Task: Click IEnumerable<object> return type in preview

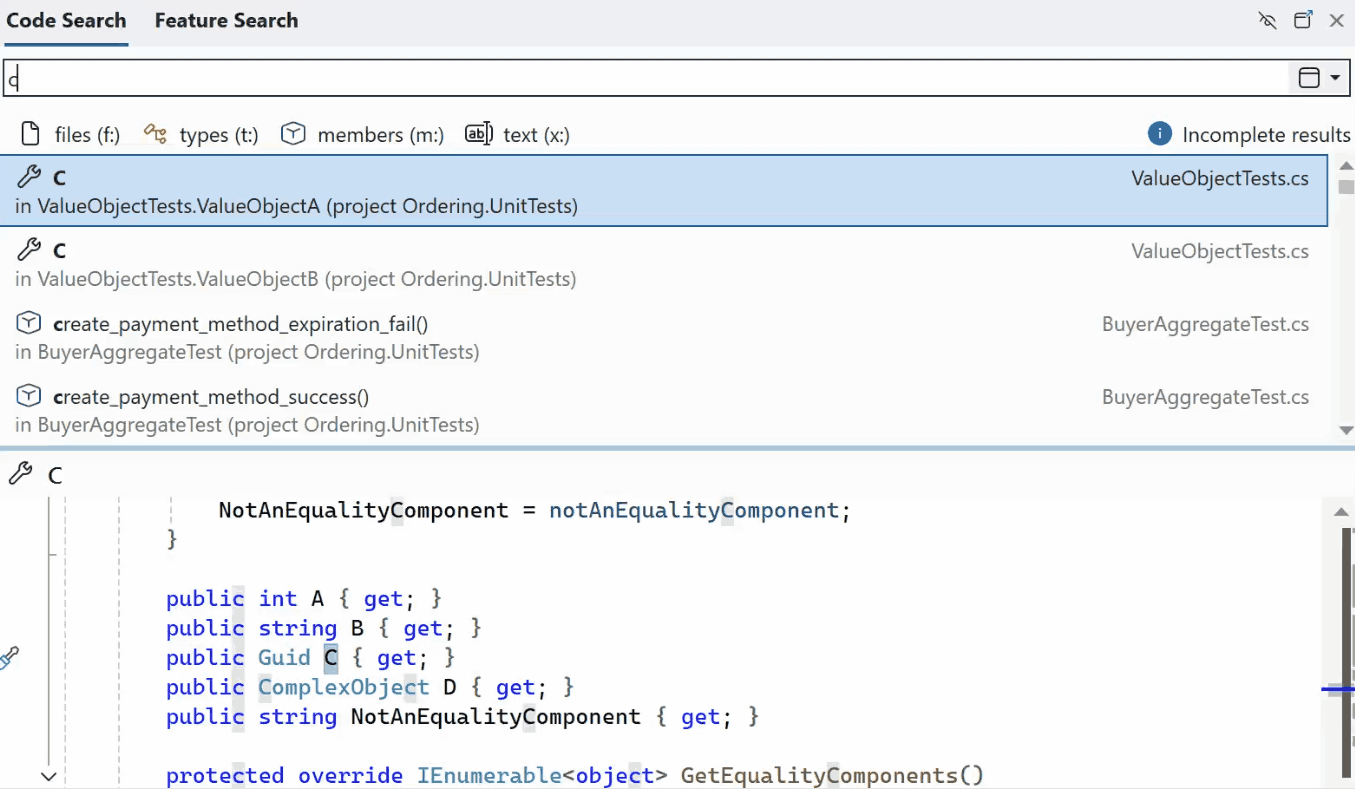Action: pyautogui.click(x=542, y=775)
